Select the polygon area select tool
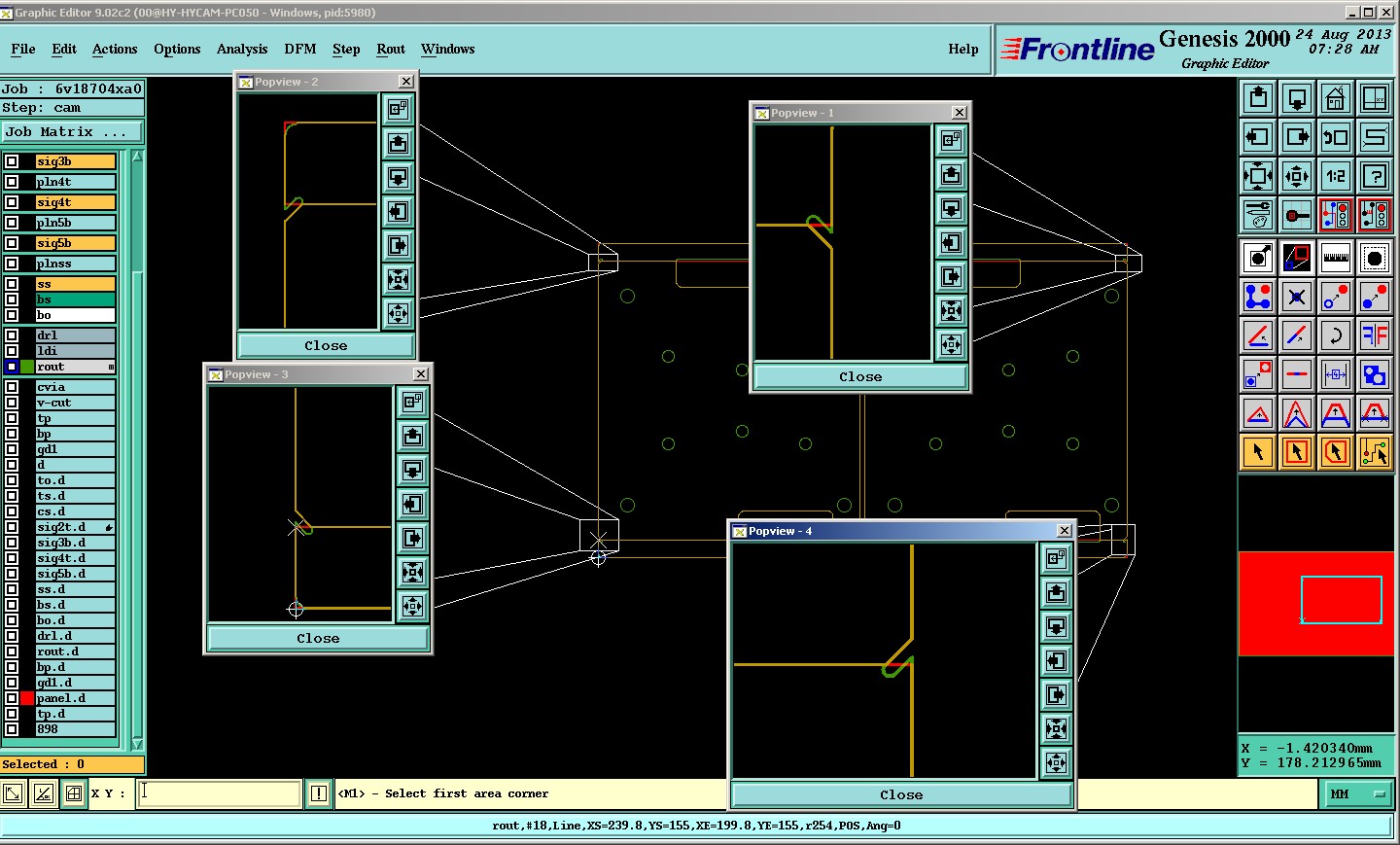The width and height of the screenshot is (1400, 845). pyautogui.click(x=1336, y=452)
